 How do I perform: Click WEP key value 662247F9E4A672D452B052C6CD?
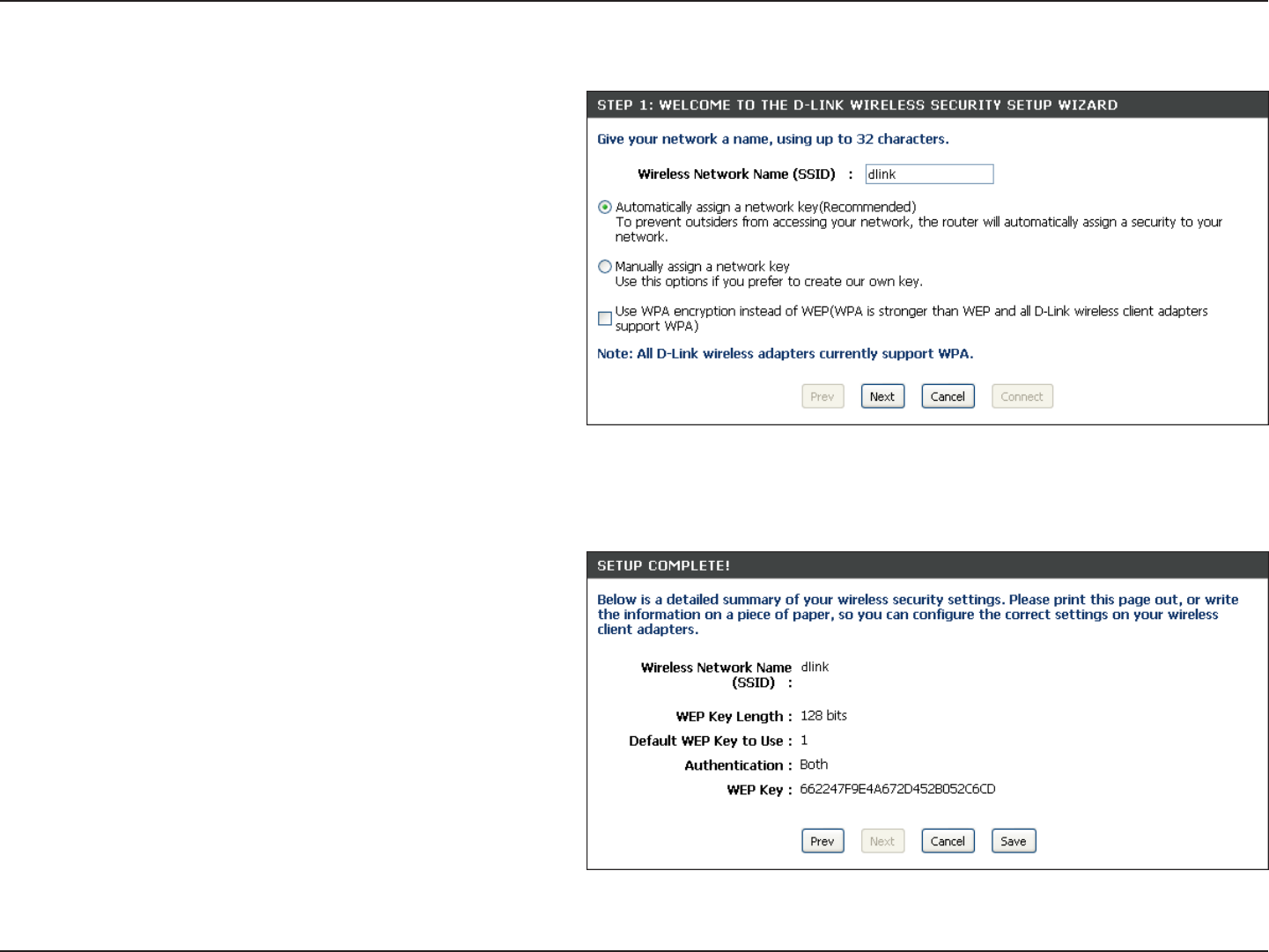coord(897,789)
